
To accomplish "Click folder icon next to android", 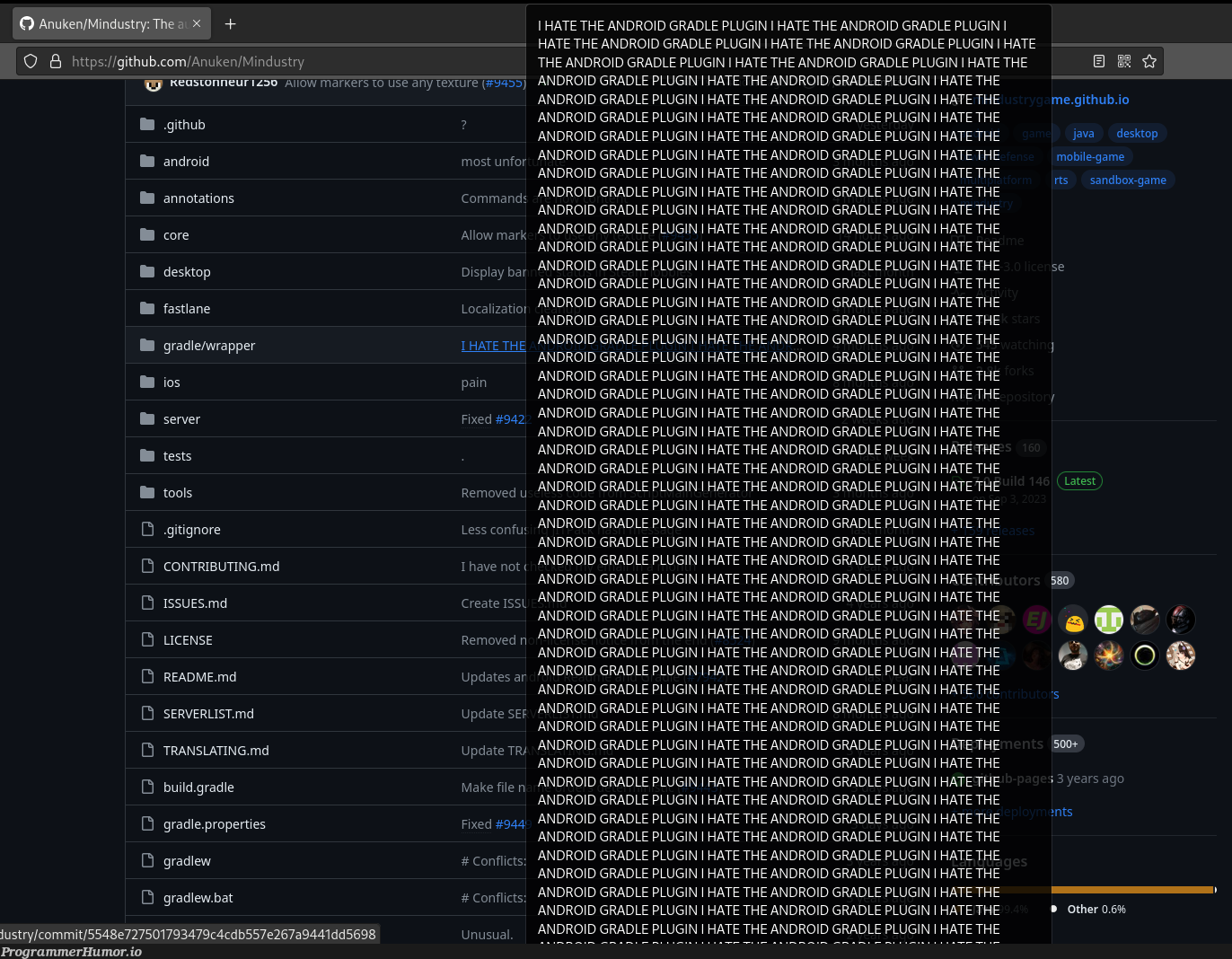I will tap(147, 161).
